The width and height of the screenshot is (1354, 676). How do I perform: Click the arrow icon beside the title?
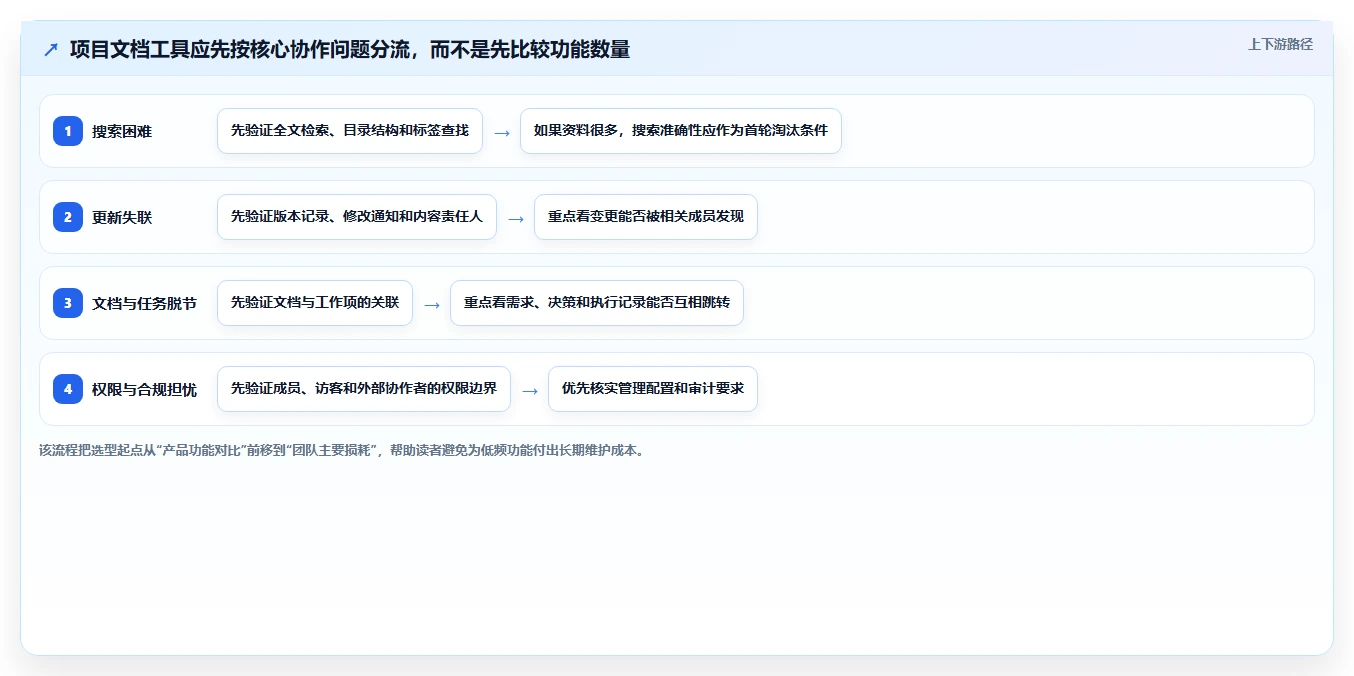51,50
